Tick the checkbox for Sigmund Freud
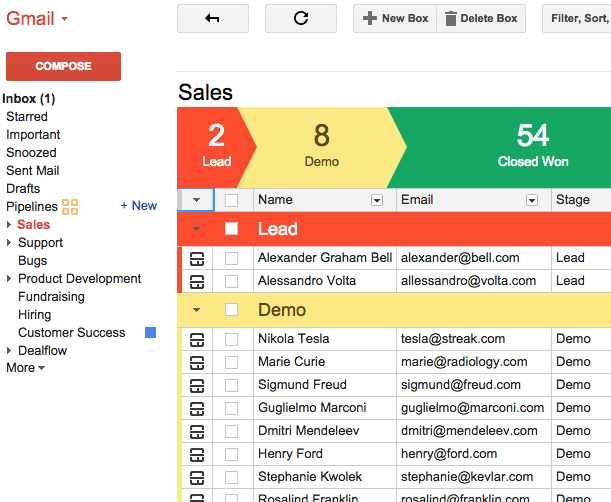 (232, 385)
